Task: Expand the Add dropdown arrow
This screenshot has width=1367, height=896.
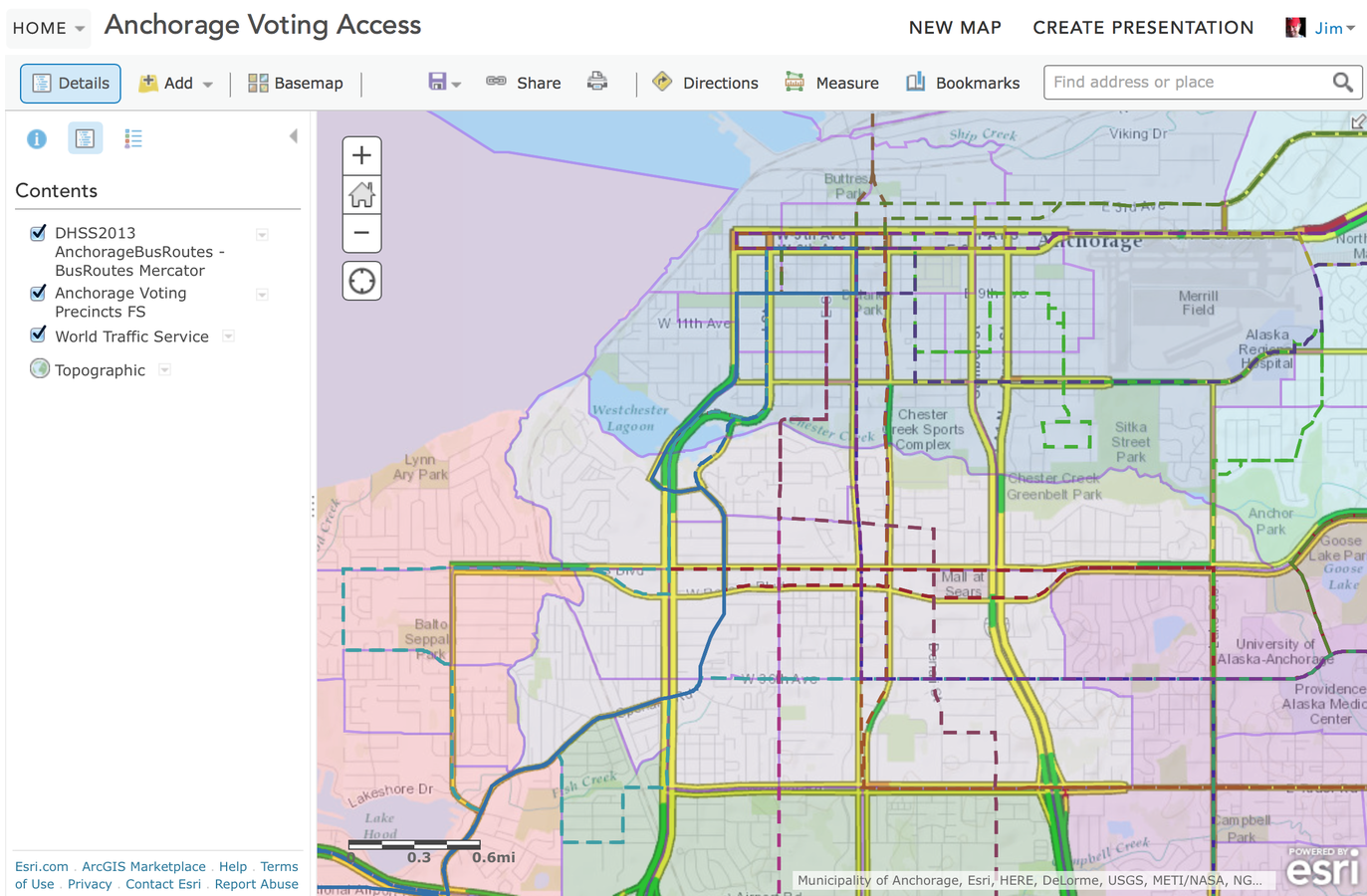Action: 208,85
